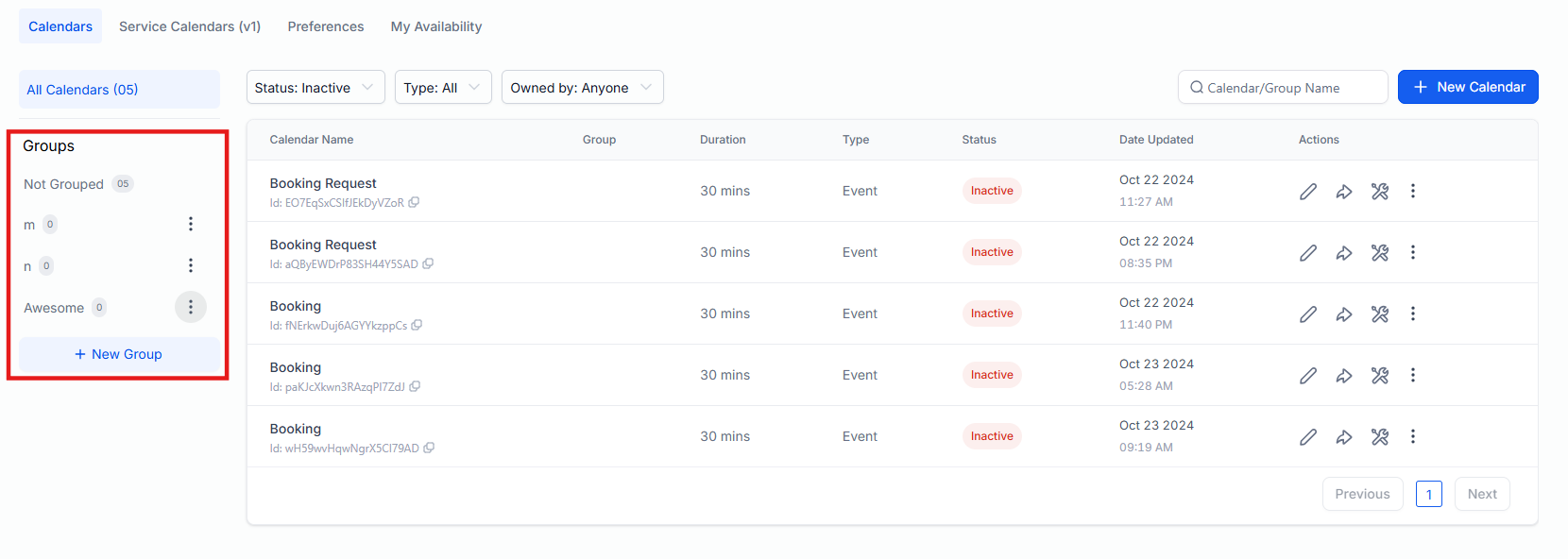1568x559 pixels.
Task: Click share icon for the 08:35 PM Booking Request
Action: click(x=1343, y=253)
